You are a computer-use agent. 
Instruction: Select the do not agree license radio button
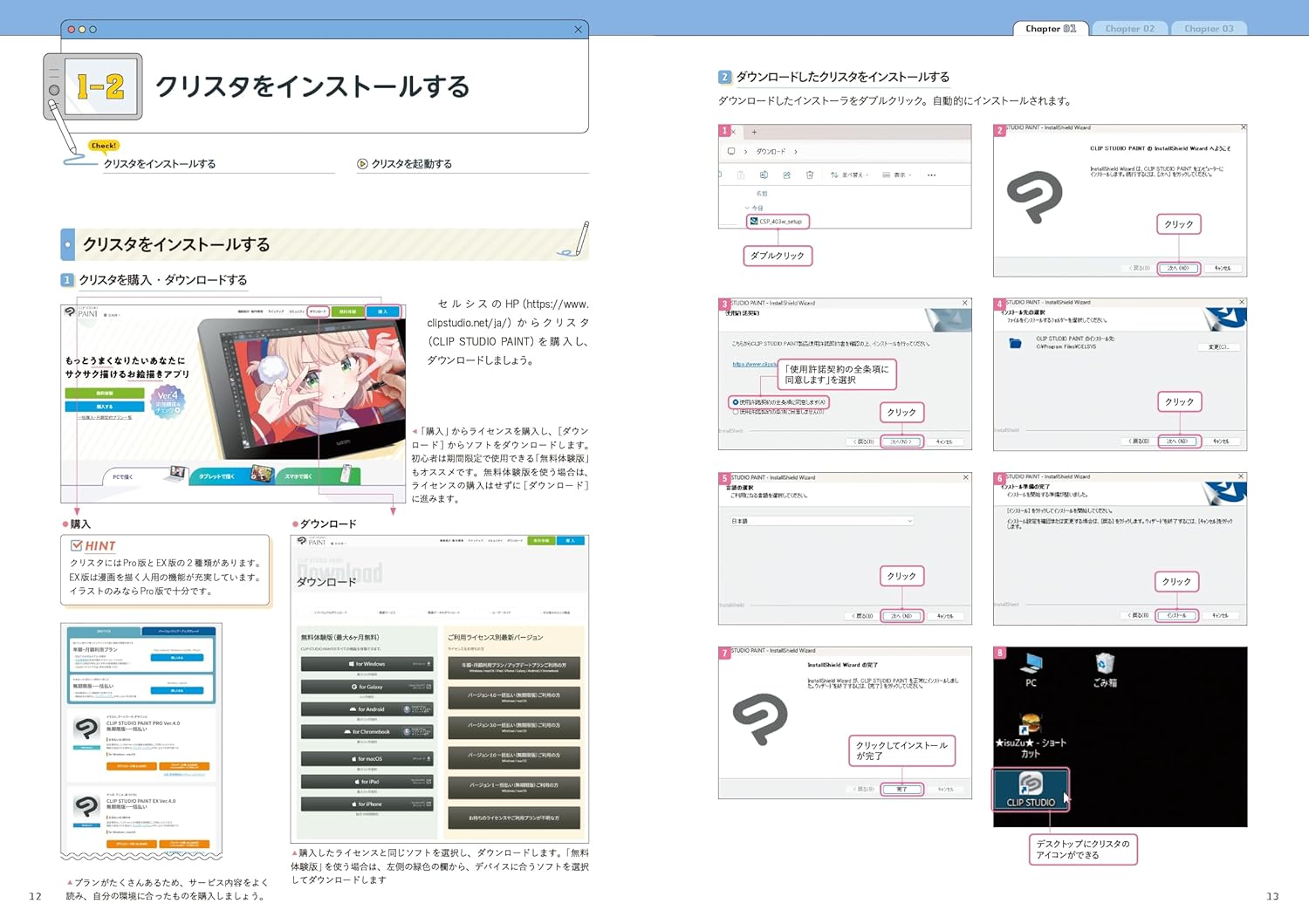[x=736, y=411]
